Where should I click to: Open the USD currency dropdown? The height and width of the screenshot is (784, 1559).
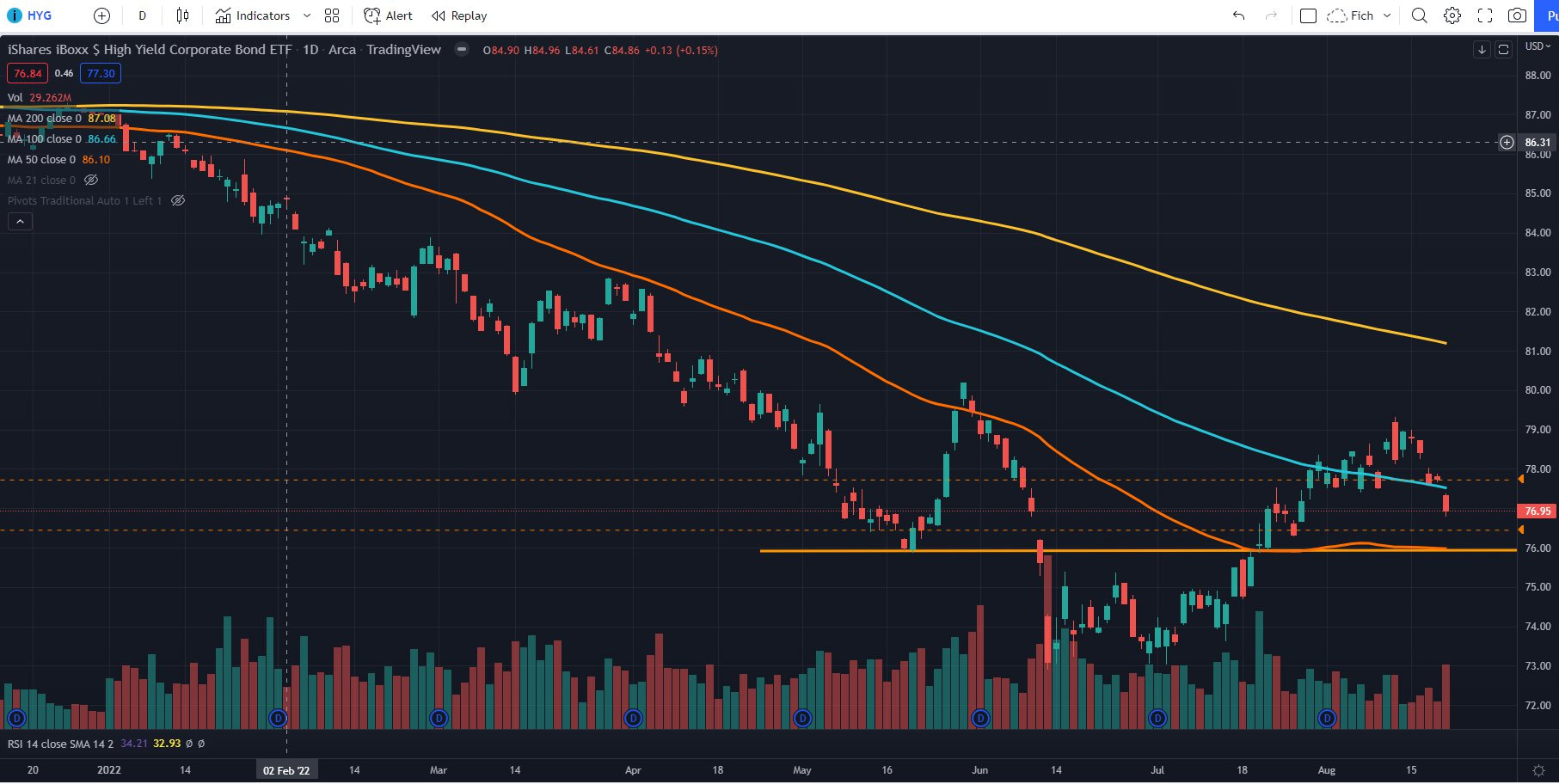[x=1538, y=46]
